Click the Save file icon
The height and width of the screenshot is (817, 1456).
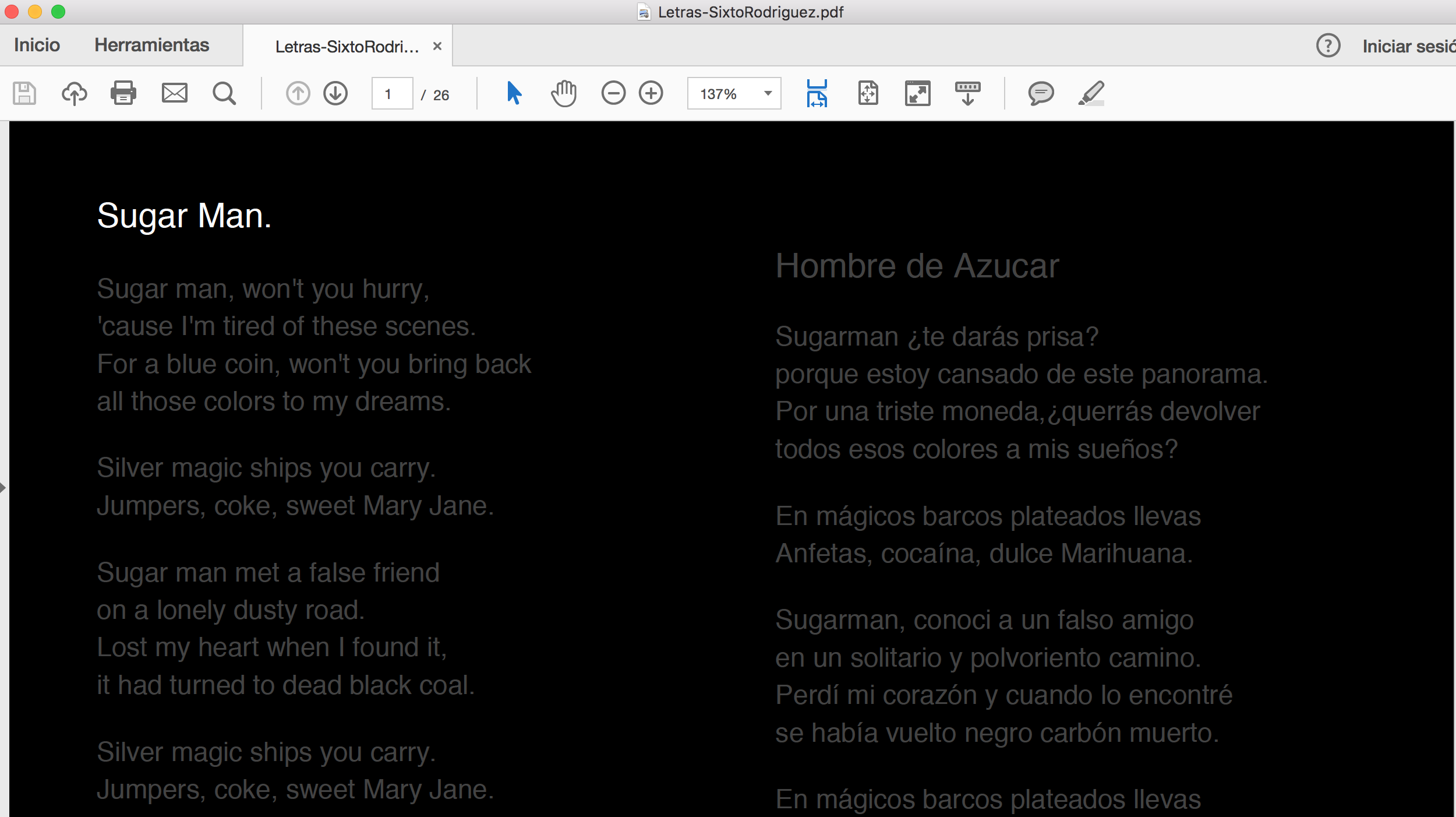point(24,93)
